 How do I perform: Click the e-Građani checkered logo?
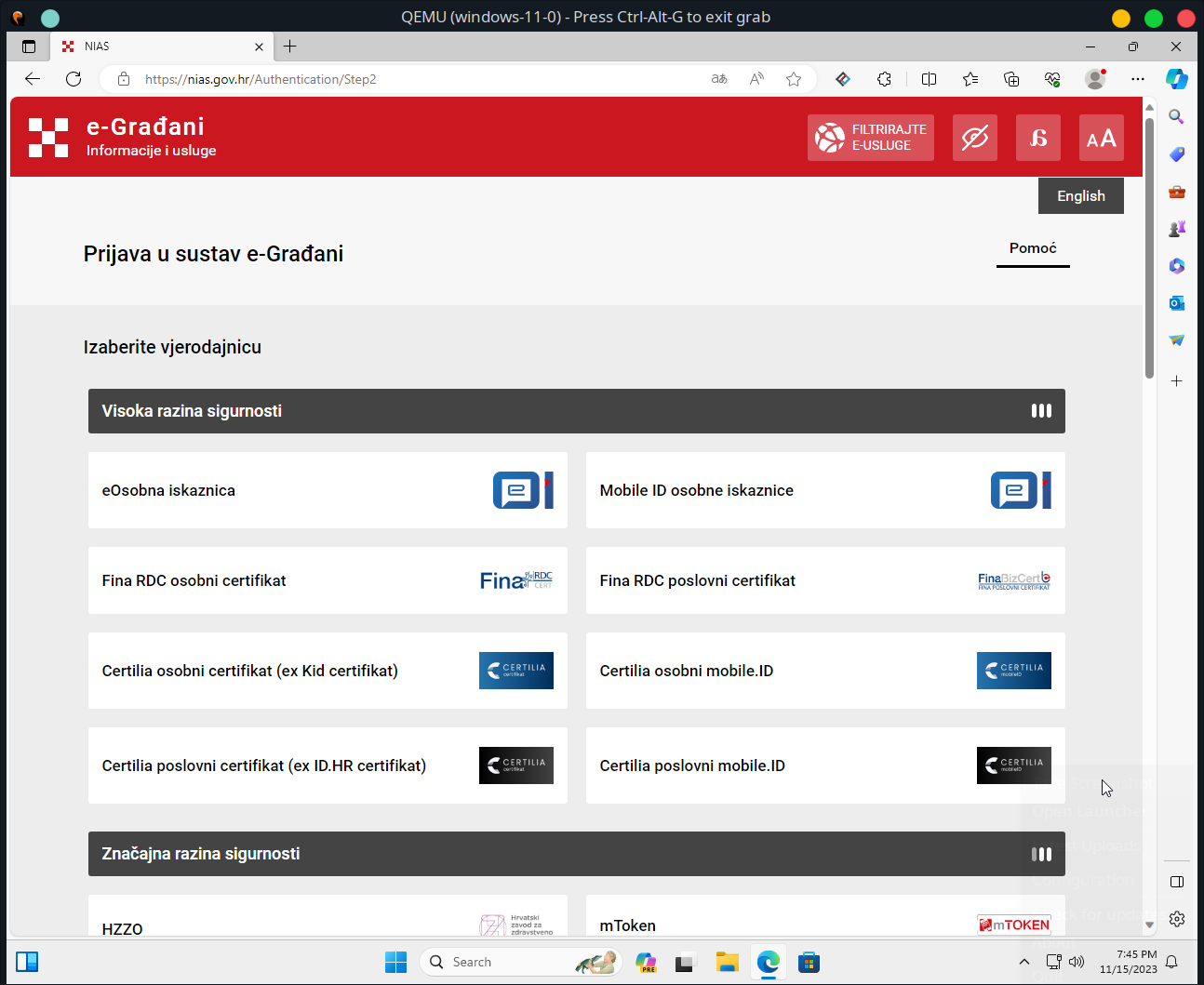tap(48, 138)
